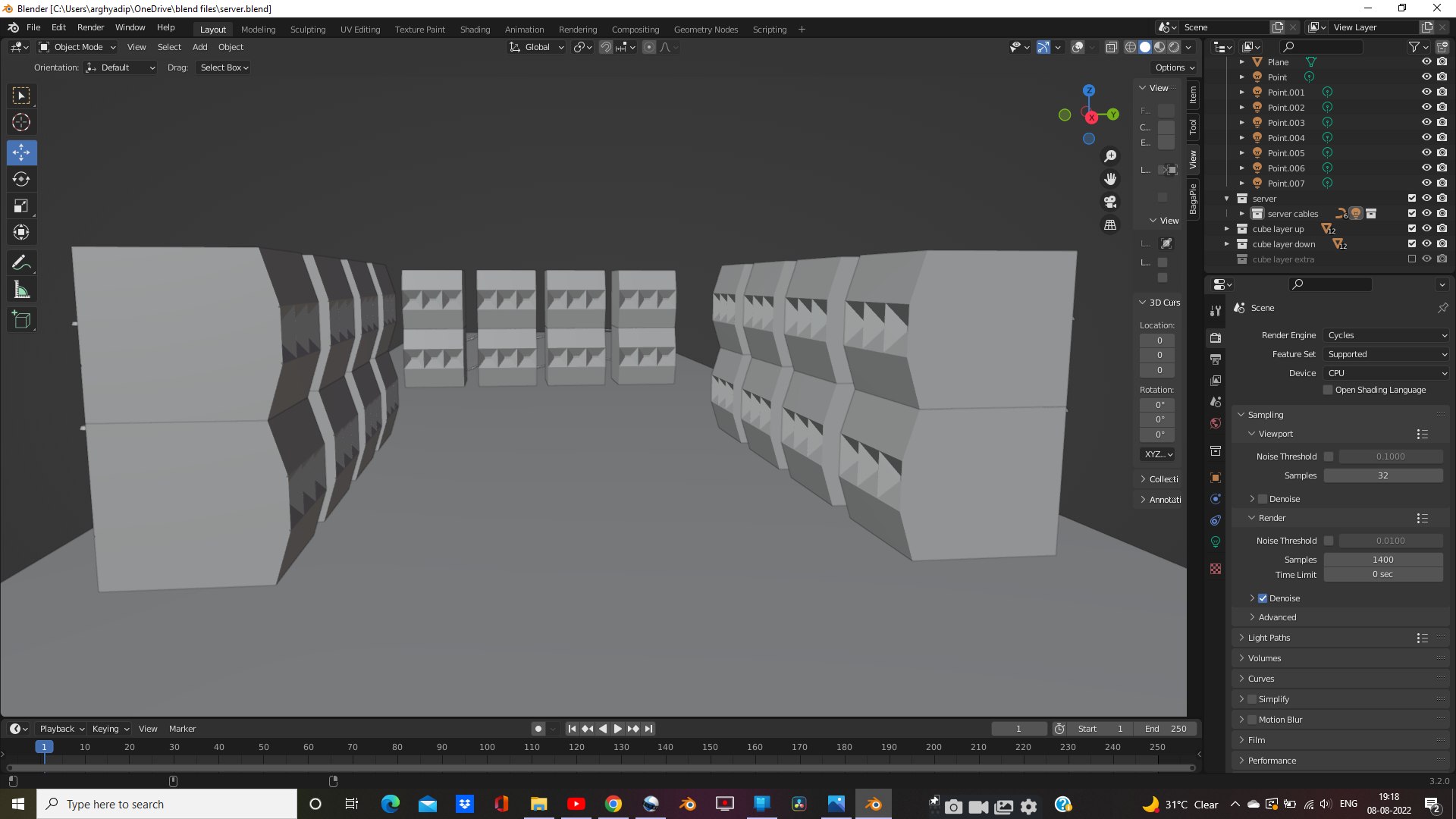Open the Object Data properties tab icon
The image size is (1456, 819).
[x=1216, y=541]
